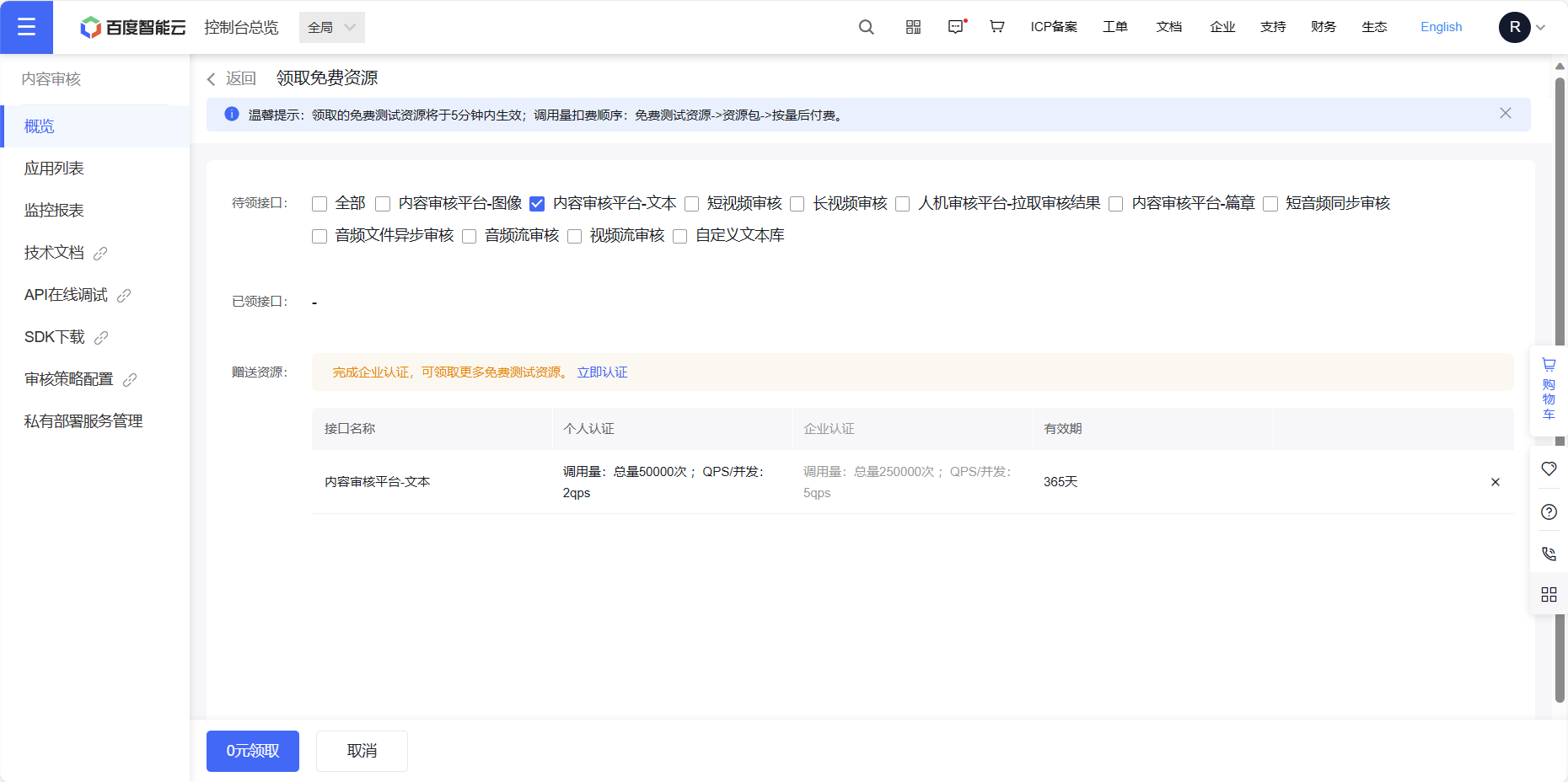Open the 购物车 floating side panel

click(x=1549, y=389)
